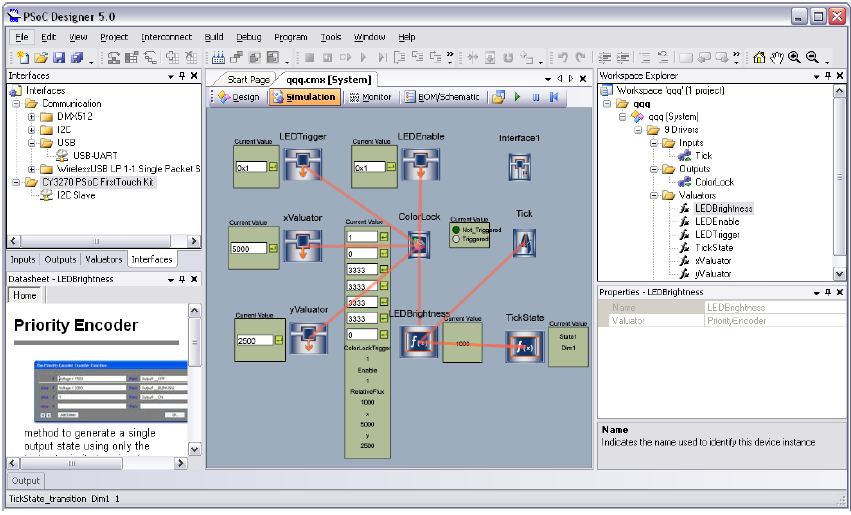Click the Workspace Explorer scrollbar up arrow
Image resolution: width=851 pixels, height=515 pixels.
point(839,91)
